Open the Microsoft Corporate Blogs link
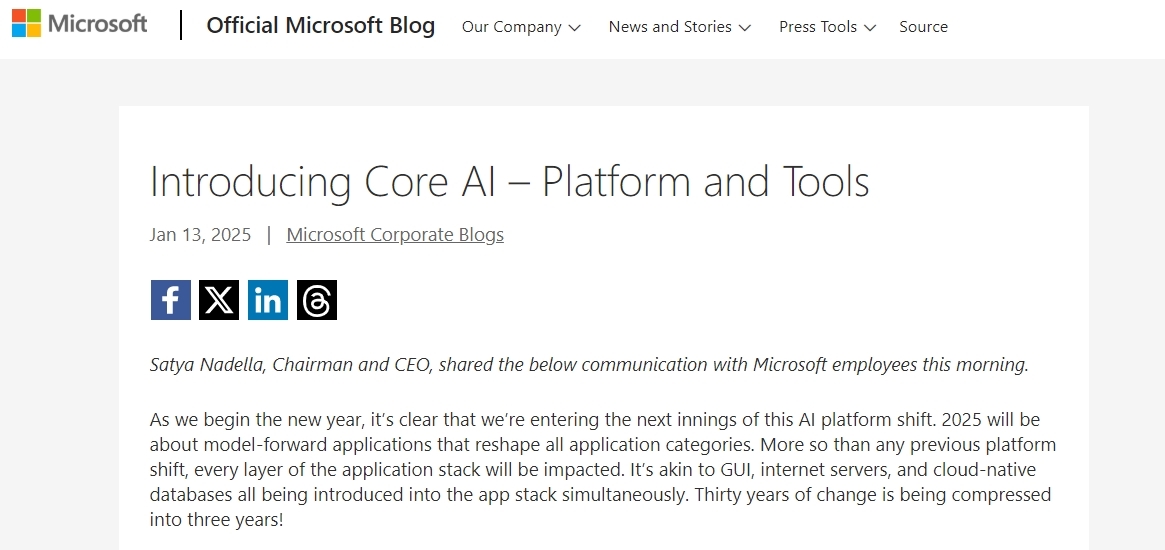Screen dimensions: 1165x550 click(x=395, y=235)
